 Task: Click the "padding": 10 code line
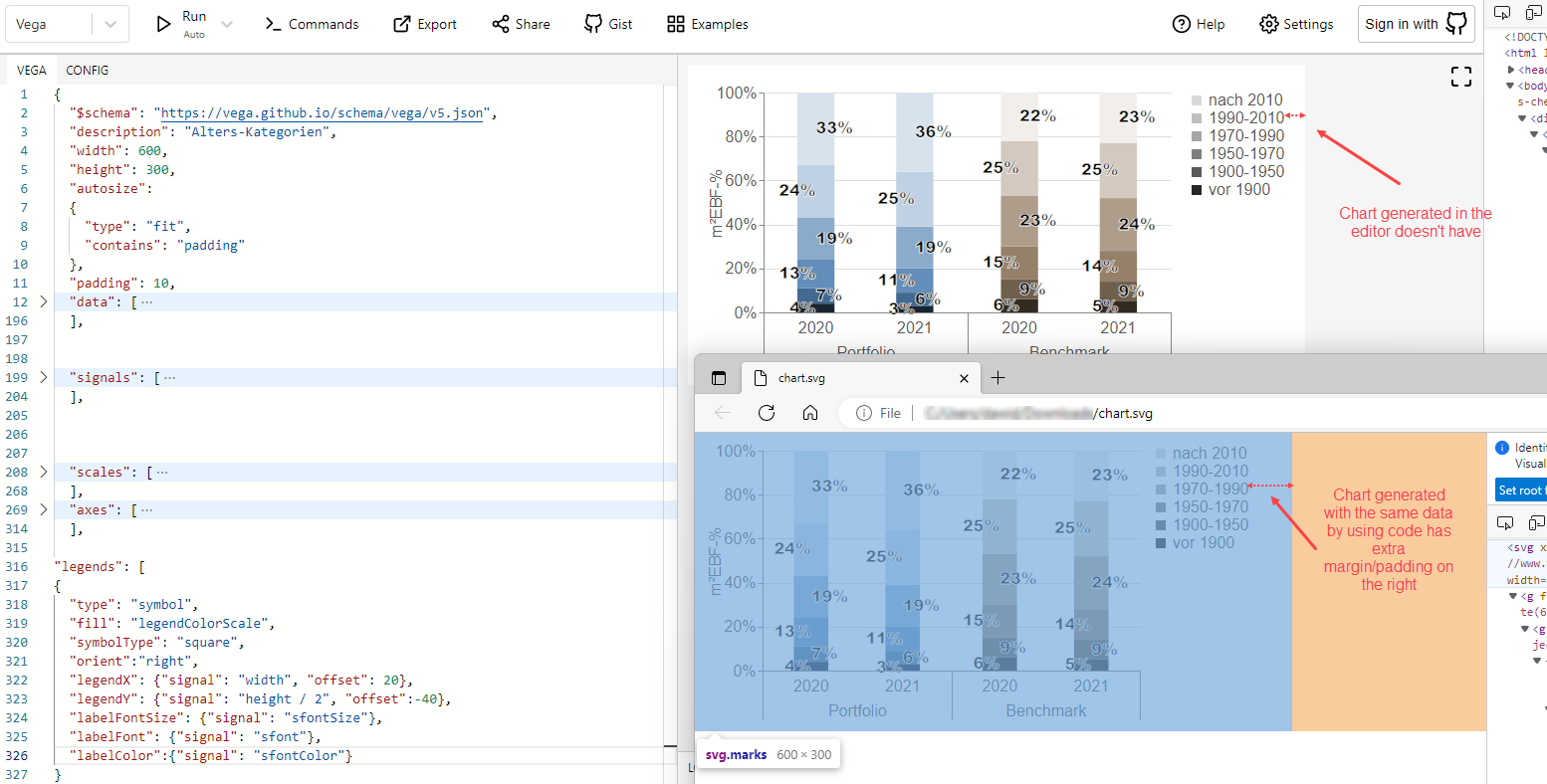[122, 283]
